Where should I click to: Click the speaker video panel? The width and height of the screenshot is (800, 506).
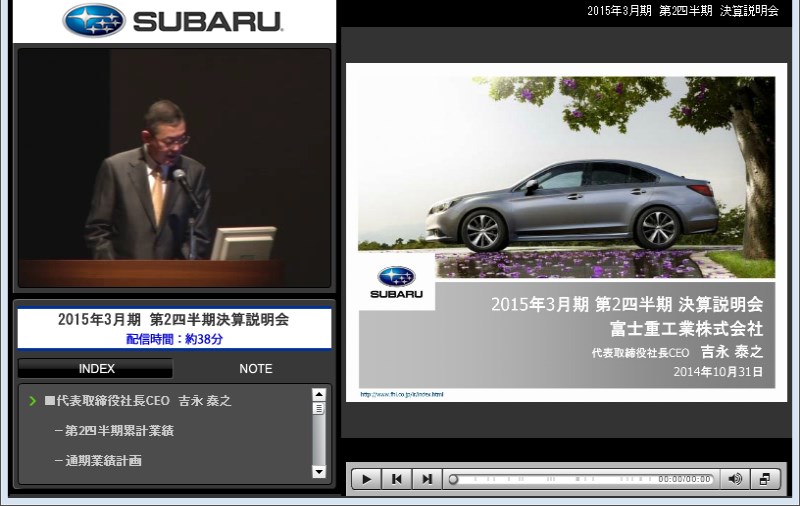click(x=174, y=168)
